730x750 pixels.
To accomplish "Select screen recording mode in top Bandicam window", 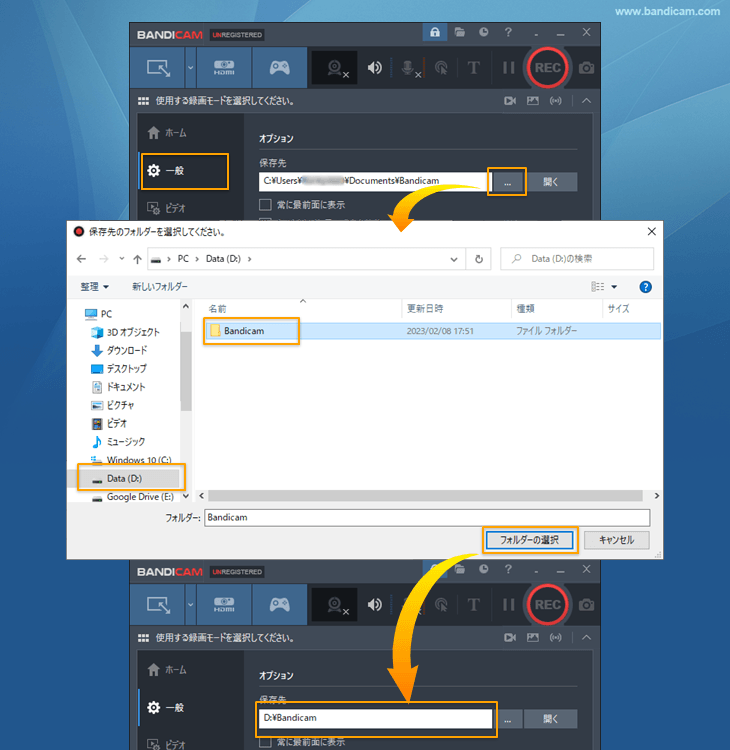I will click(158, 67).
